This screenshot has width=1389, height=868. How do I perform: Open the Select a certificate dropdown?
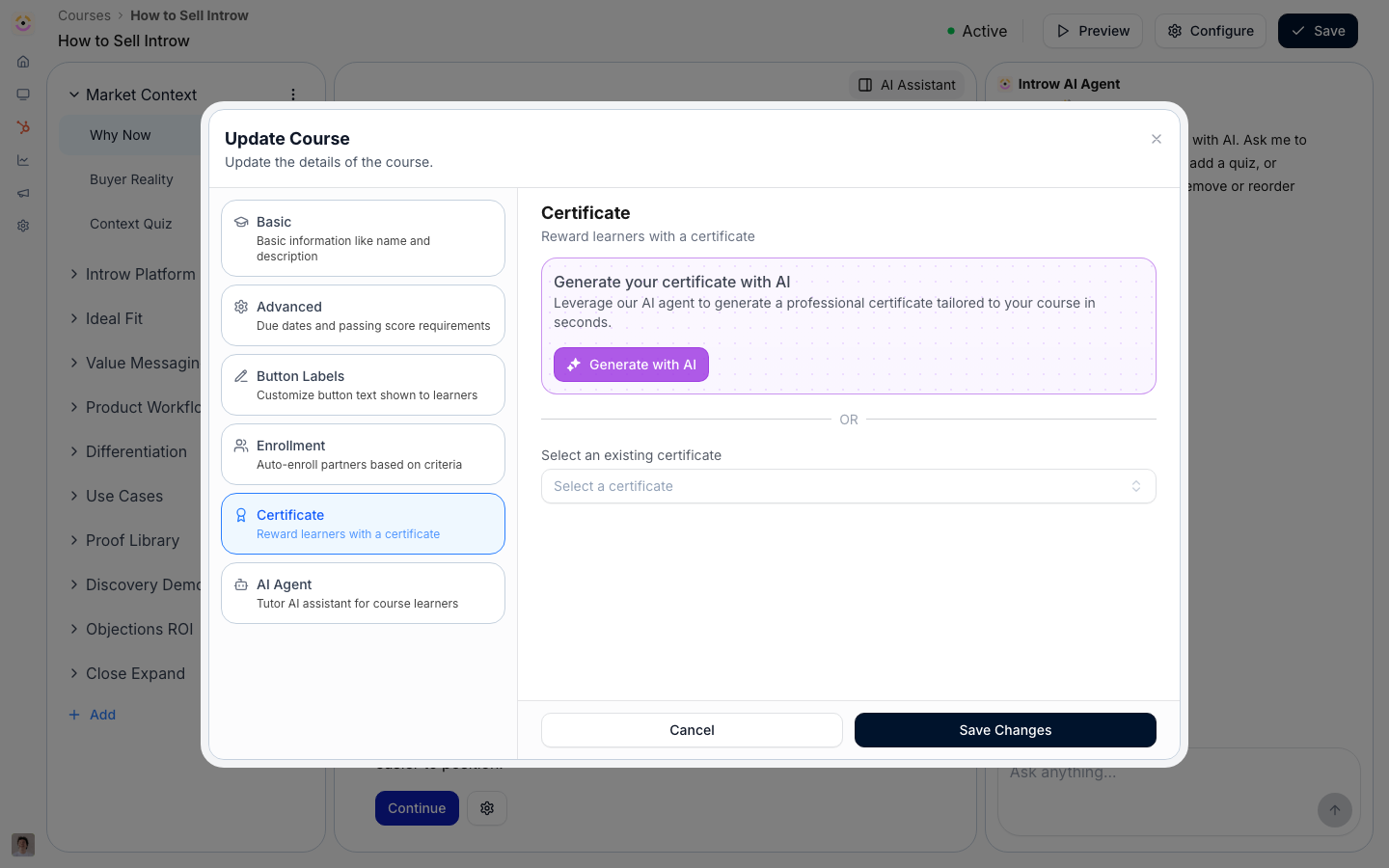(849, 486)
